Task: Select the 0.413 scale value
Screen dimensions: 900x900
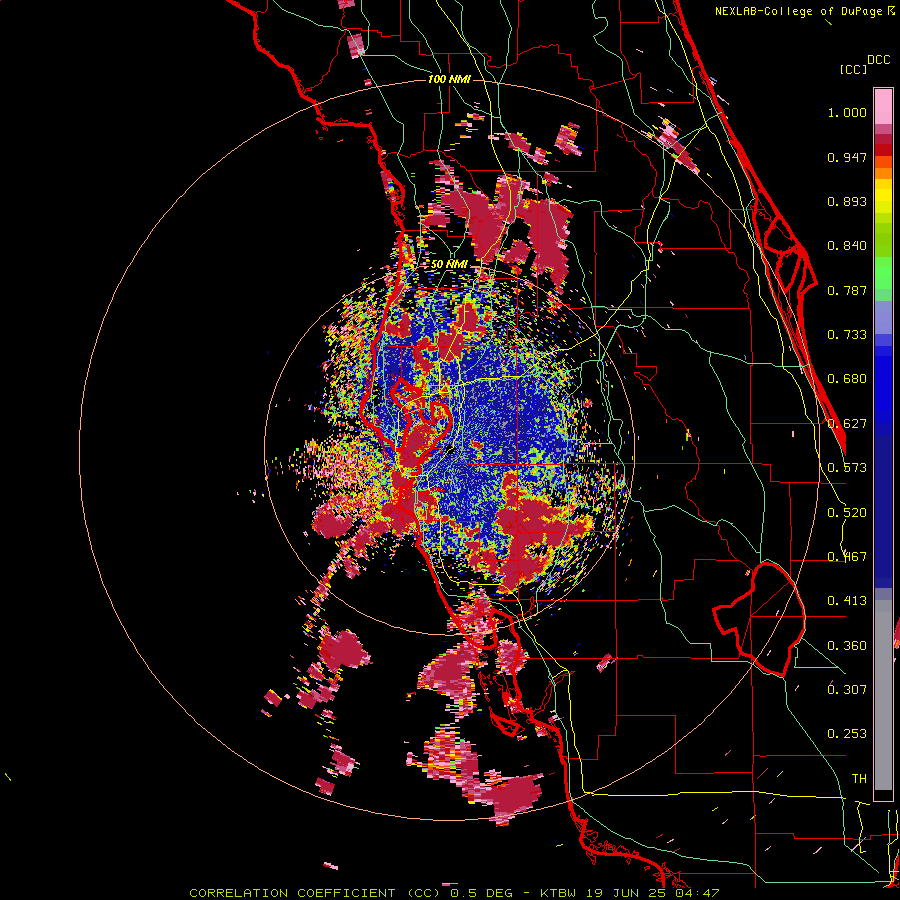Action: 847,601
